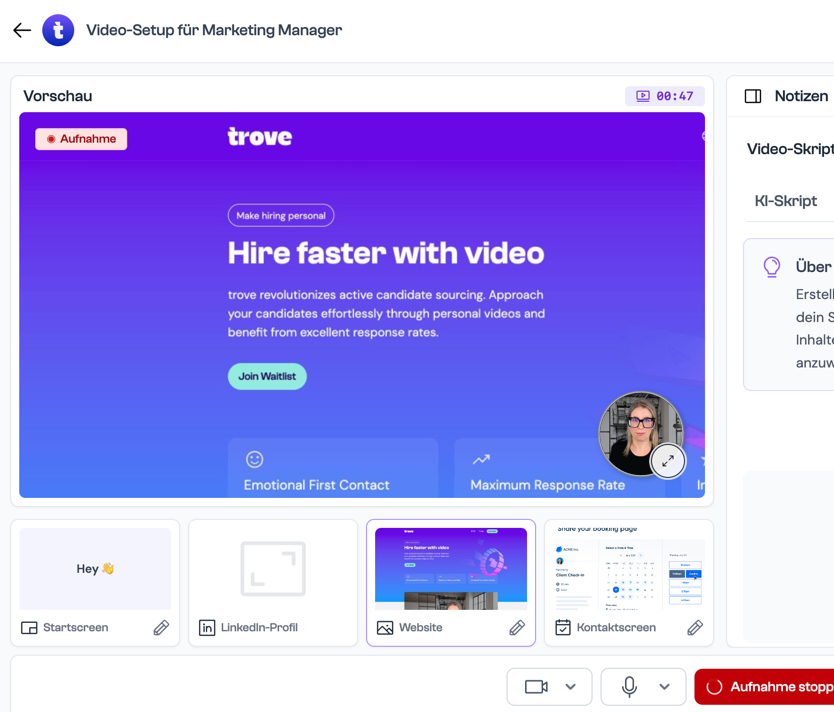This screenshot has height=712, width=834.
Task: Edit the Kontaktscreen slide with pencil
Action: point(695,628)
